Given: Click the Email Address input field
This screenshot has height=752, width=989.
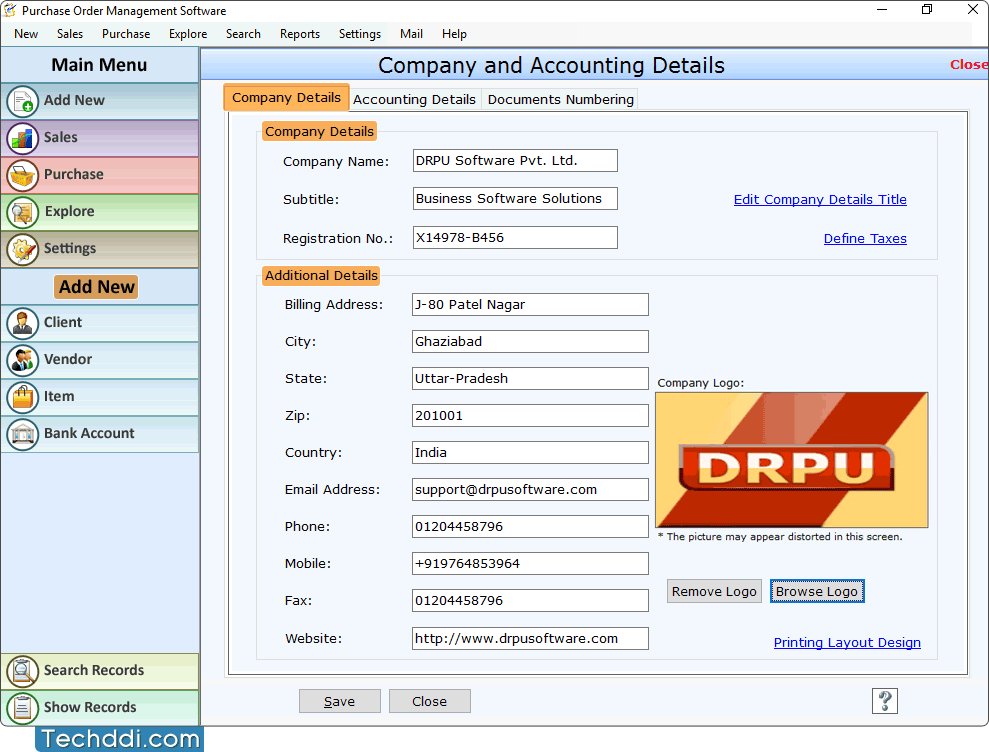Looking at the screenshot, I should (530, 490).
